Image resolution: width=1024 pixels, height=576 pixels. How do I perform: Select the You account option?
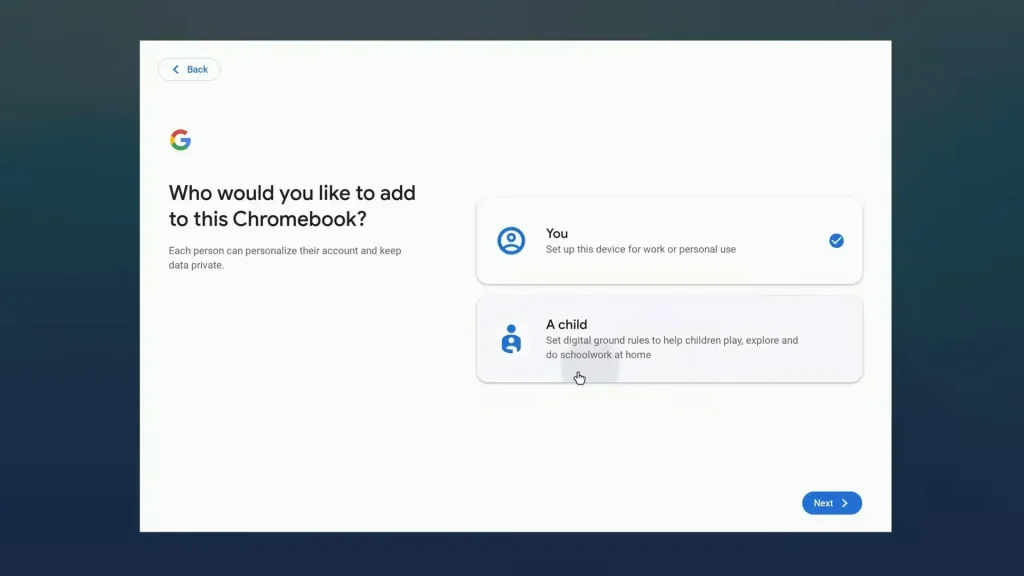point(668,240)
